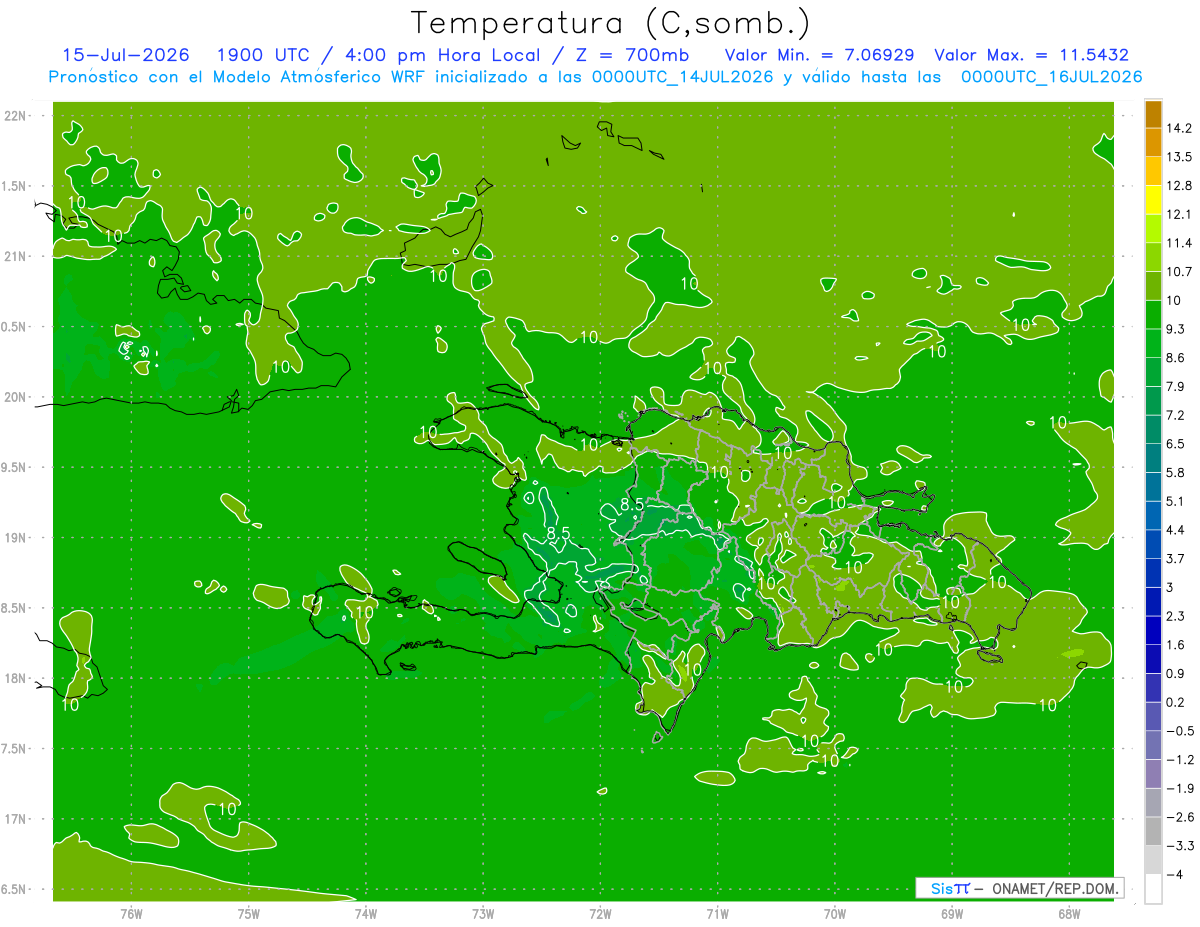The image size is (1200, 927).
Task: Click the "12.1" legend value
Action: [1179, 215]
